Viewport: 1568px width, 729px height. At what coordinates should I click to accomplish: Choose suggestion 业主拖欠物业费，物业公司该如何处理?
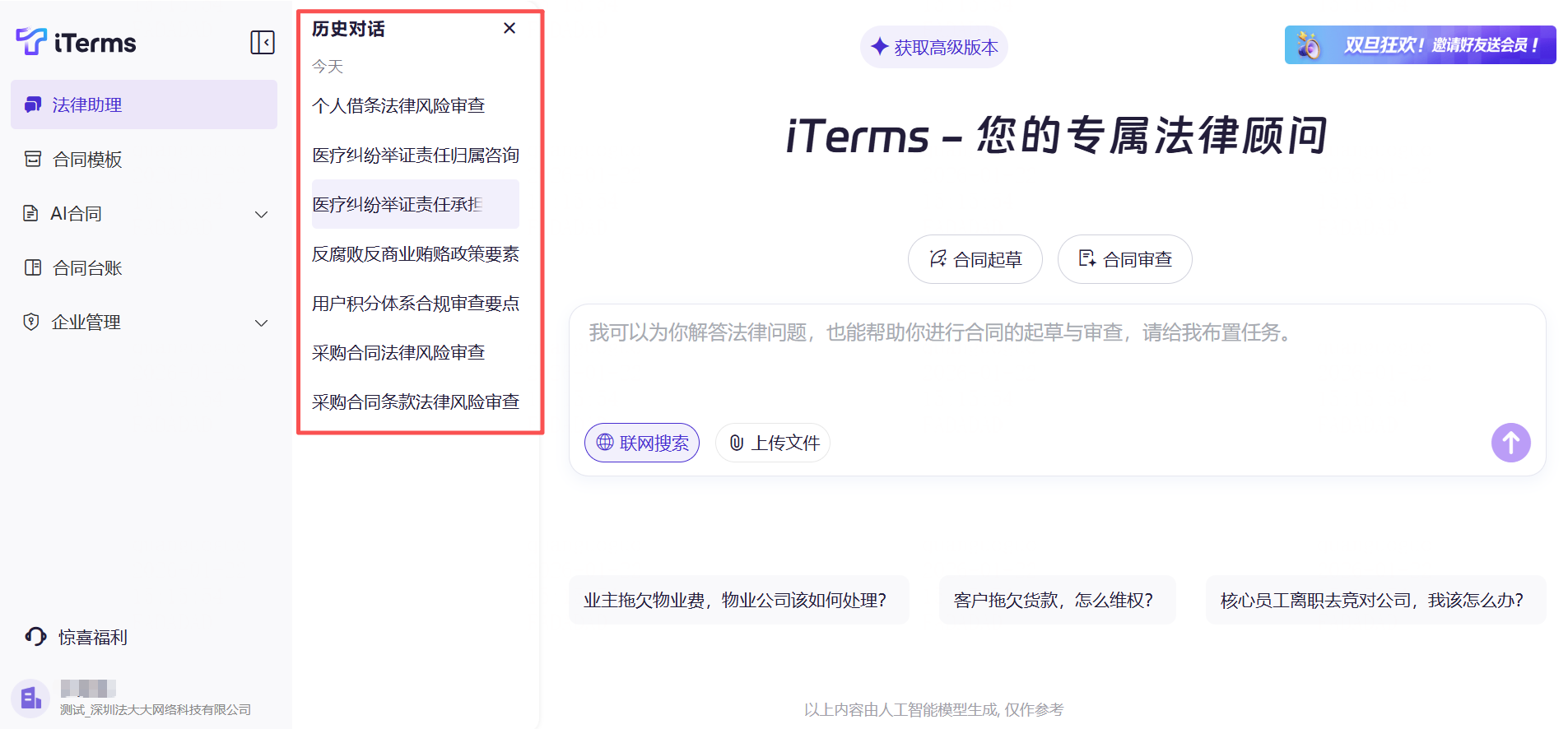(739, 600)
